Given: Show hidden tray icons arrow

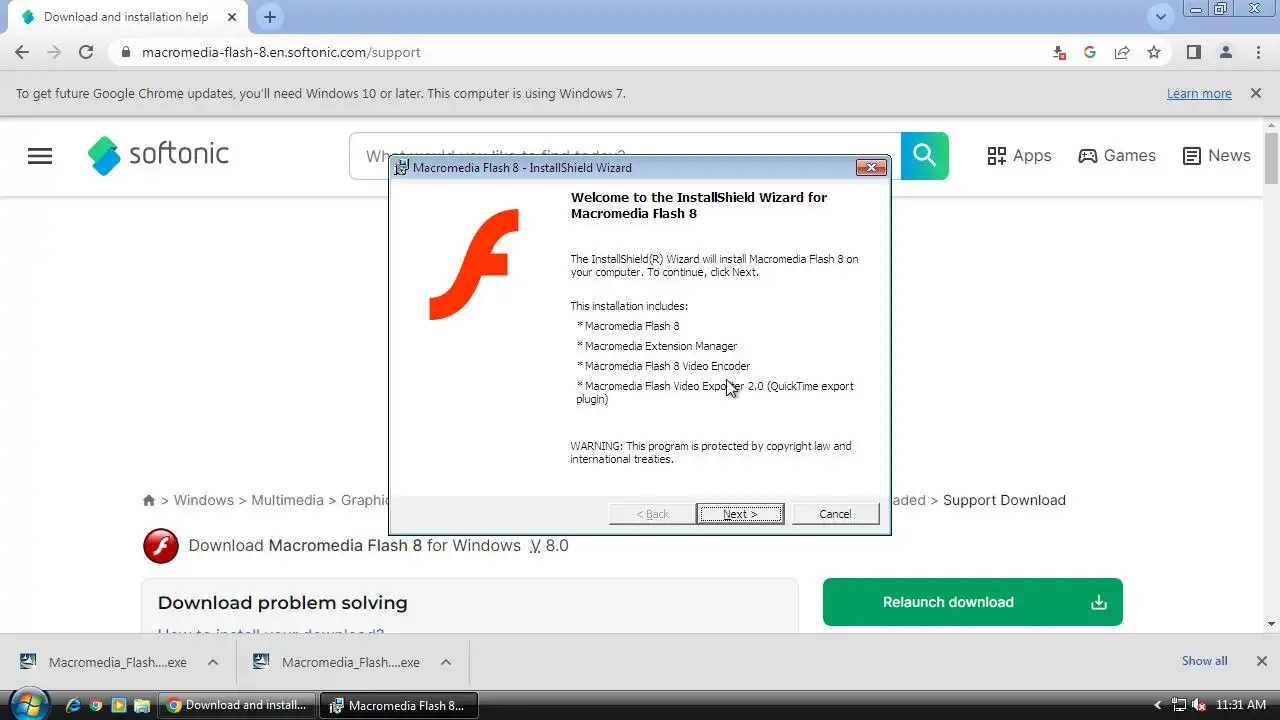Looking at the screenshot, I should [1158, 705].
